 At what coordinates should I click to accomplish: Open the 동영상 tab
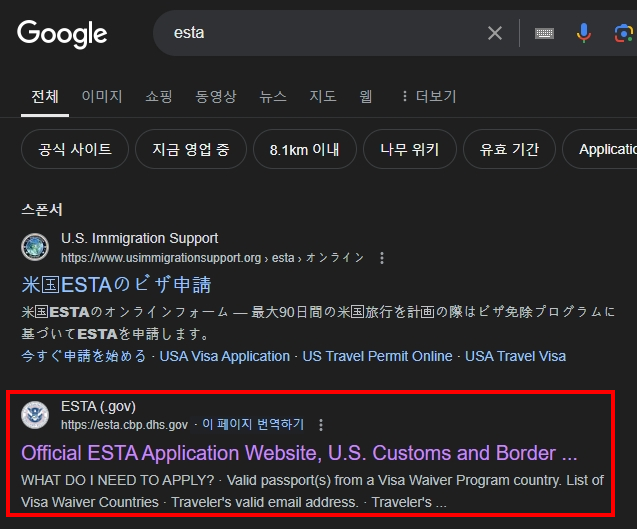tap(216, 97)
